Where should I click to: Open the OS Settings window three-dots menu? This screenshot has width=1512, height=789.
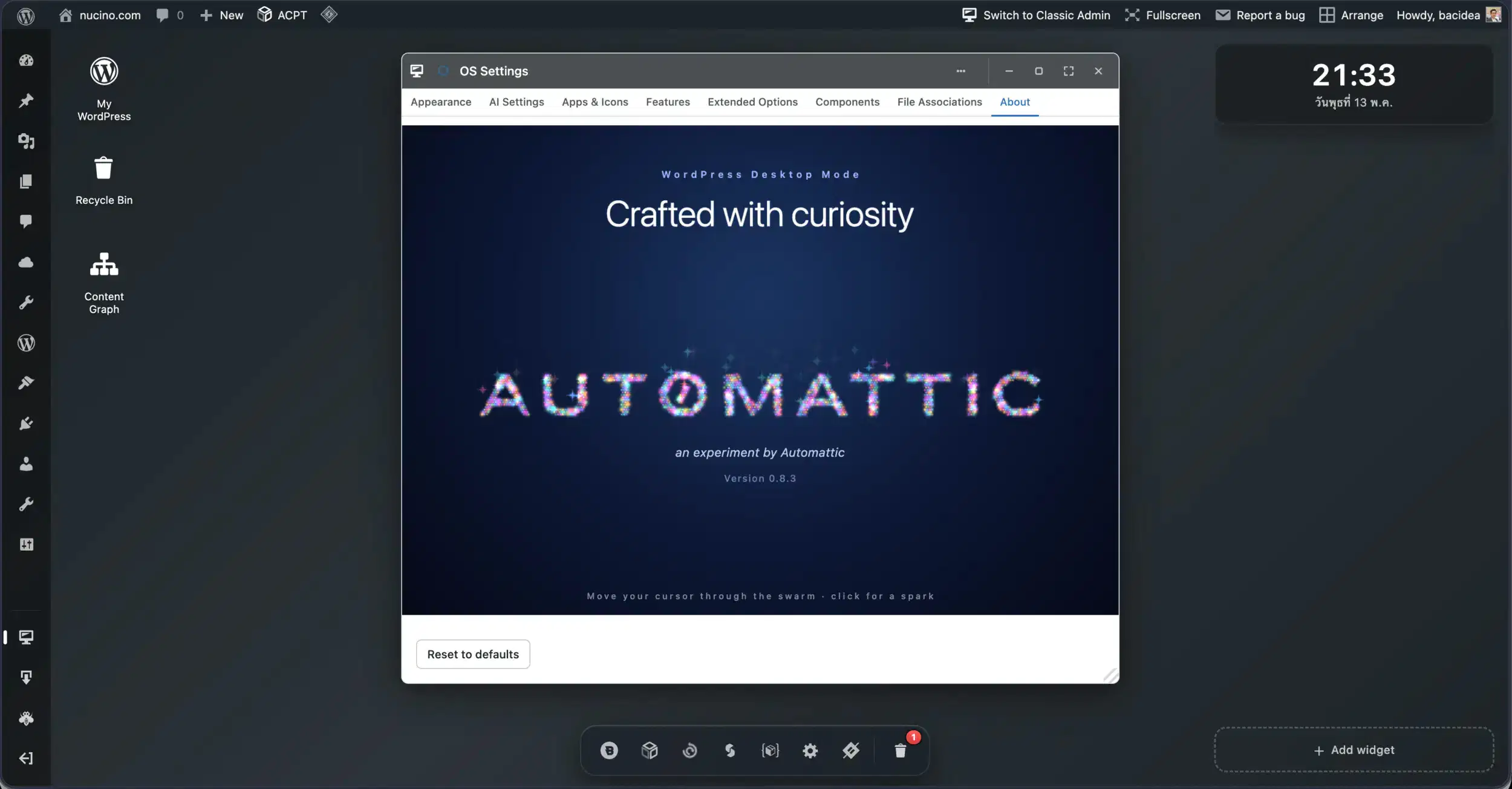pyautogui.click(x=960, y=71)
